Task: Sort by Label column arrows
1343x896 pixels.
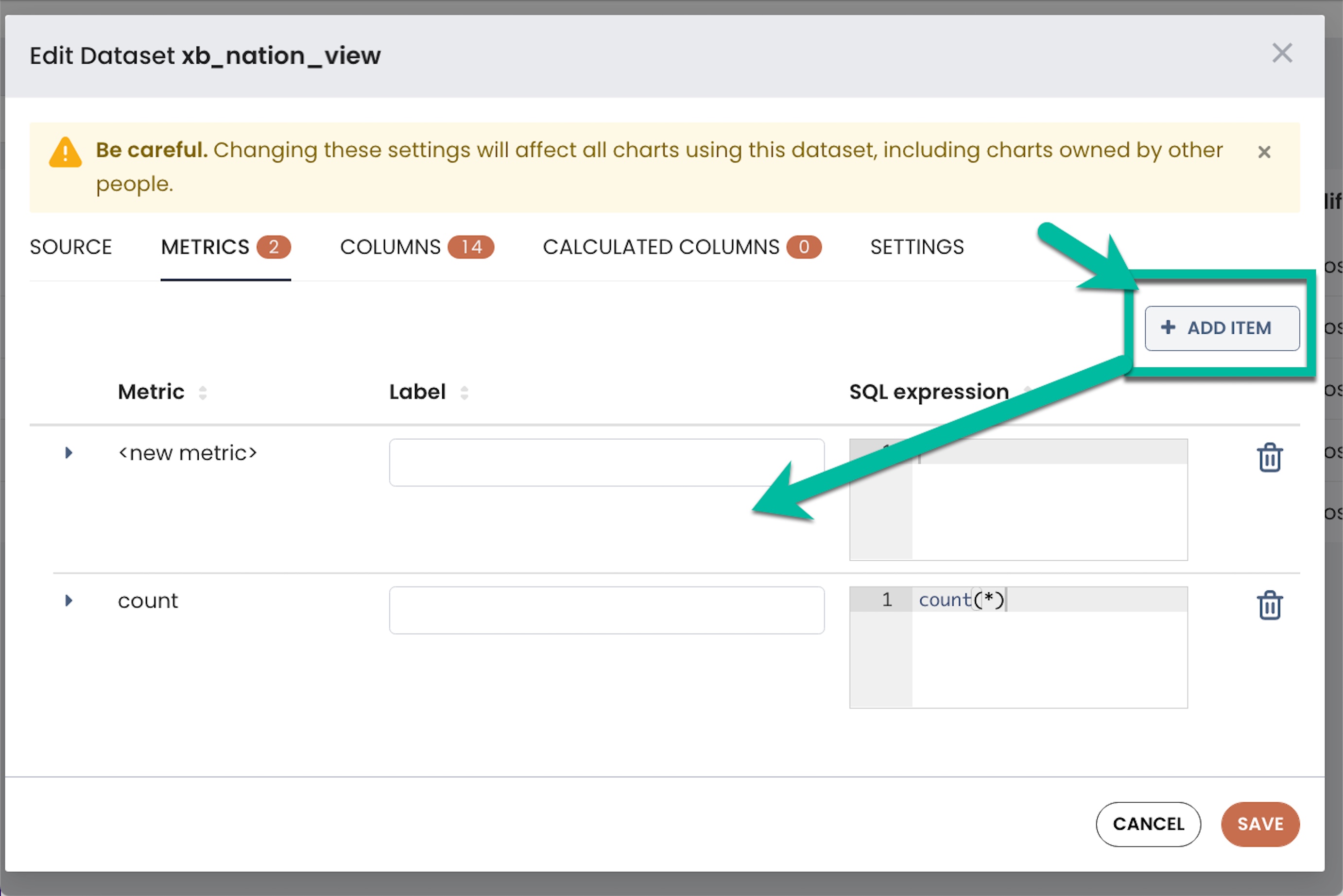Action: point(464,393)
